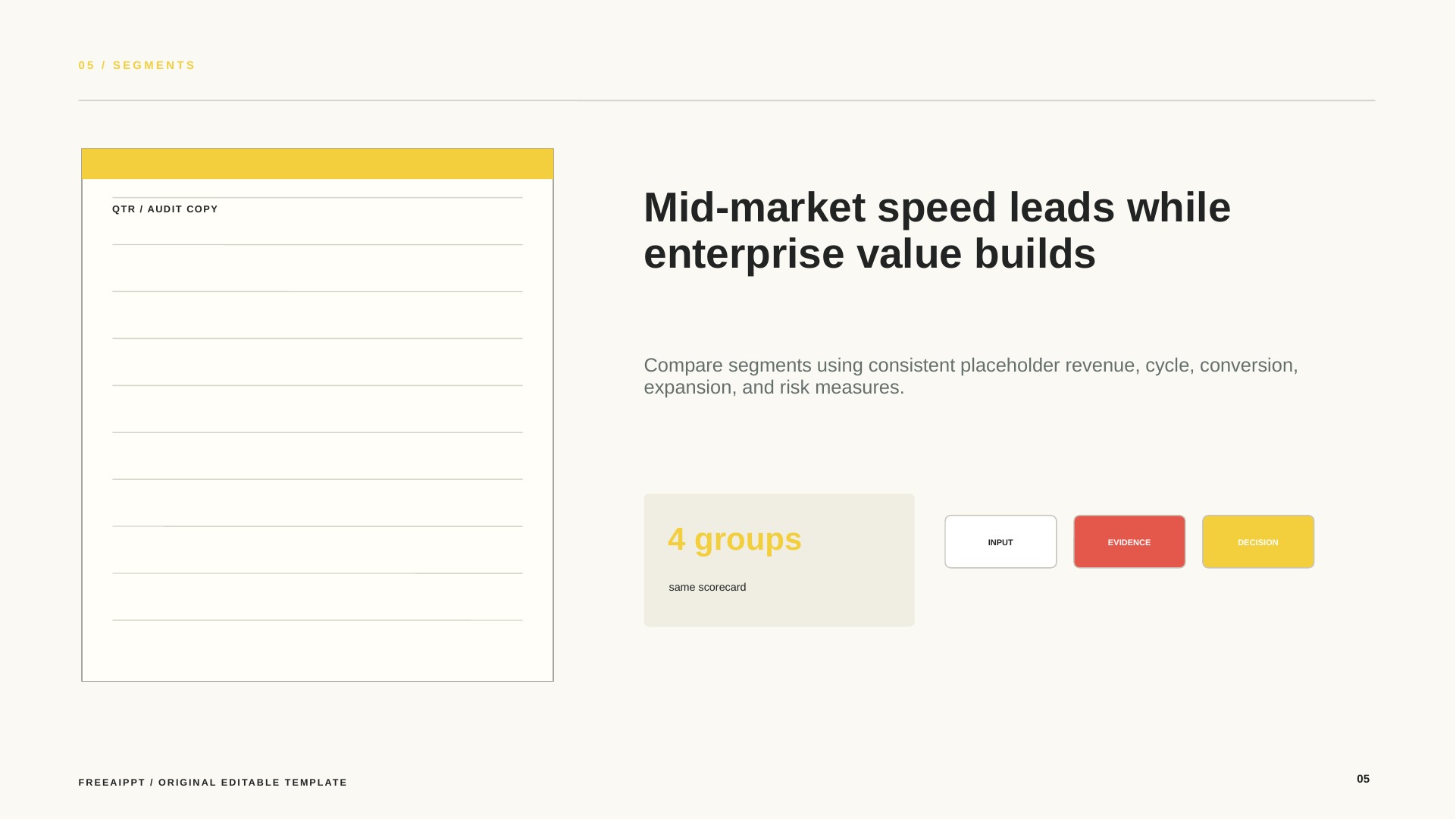Click the yellow header band of the audit sheet

318,164
